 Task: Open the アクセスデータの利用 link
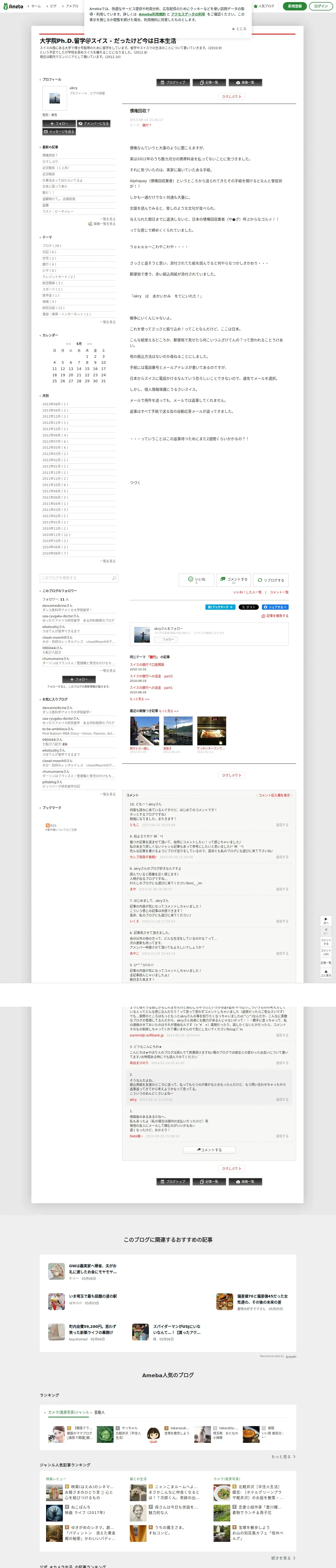coord(188,14)
